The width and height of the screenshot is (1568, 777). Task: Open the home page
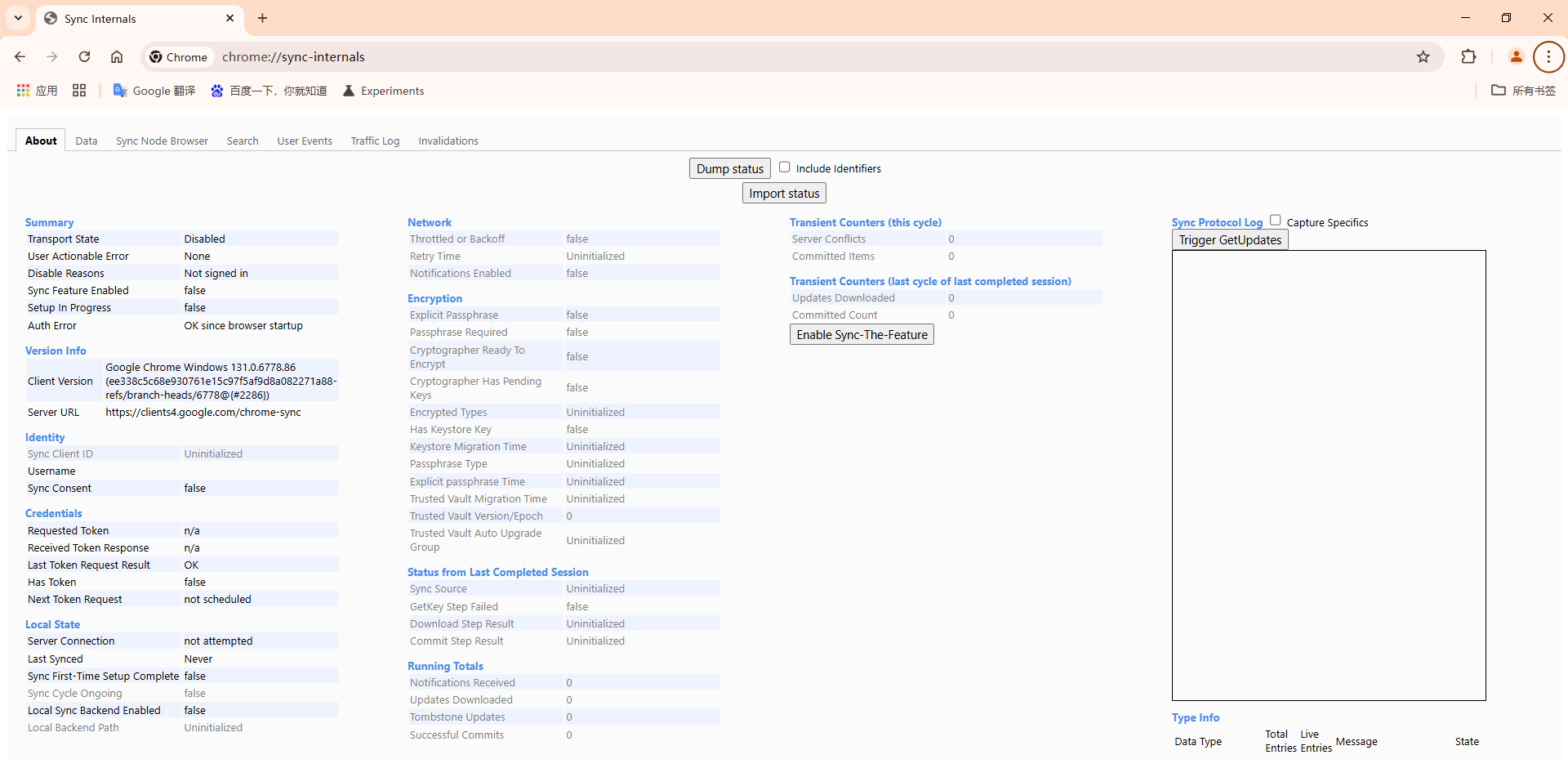(117, 56)
